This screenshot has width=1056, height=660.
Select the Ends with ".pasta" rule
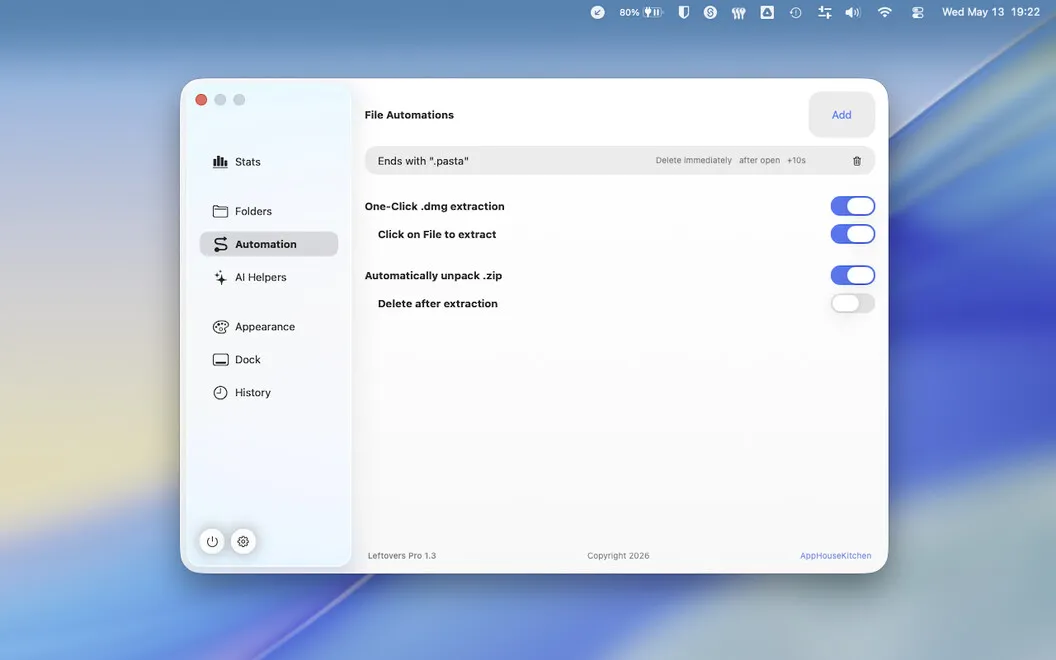(620, 160)
